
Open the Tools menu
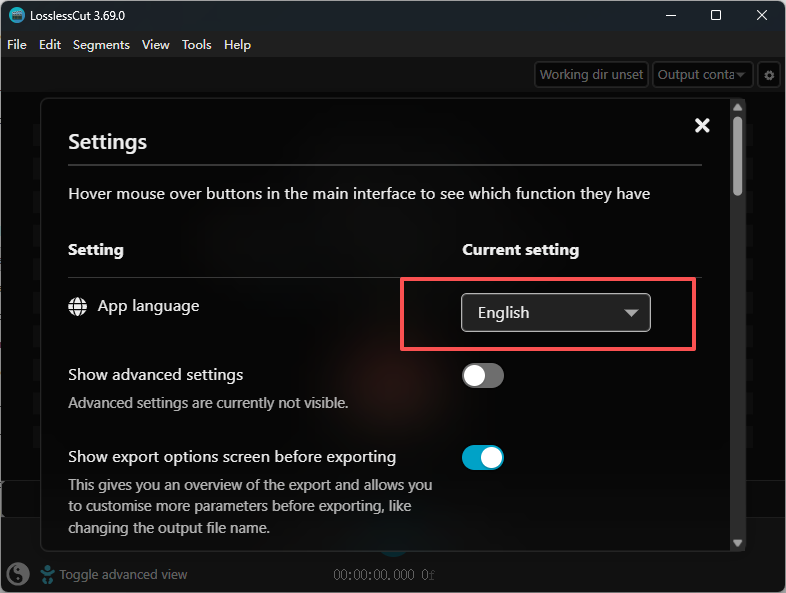click(x=196, y=45)
